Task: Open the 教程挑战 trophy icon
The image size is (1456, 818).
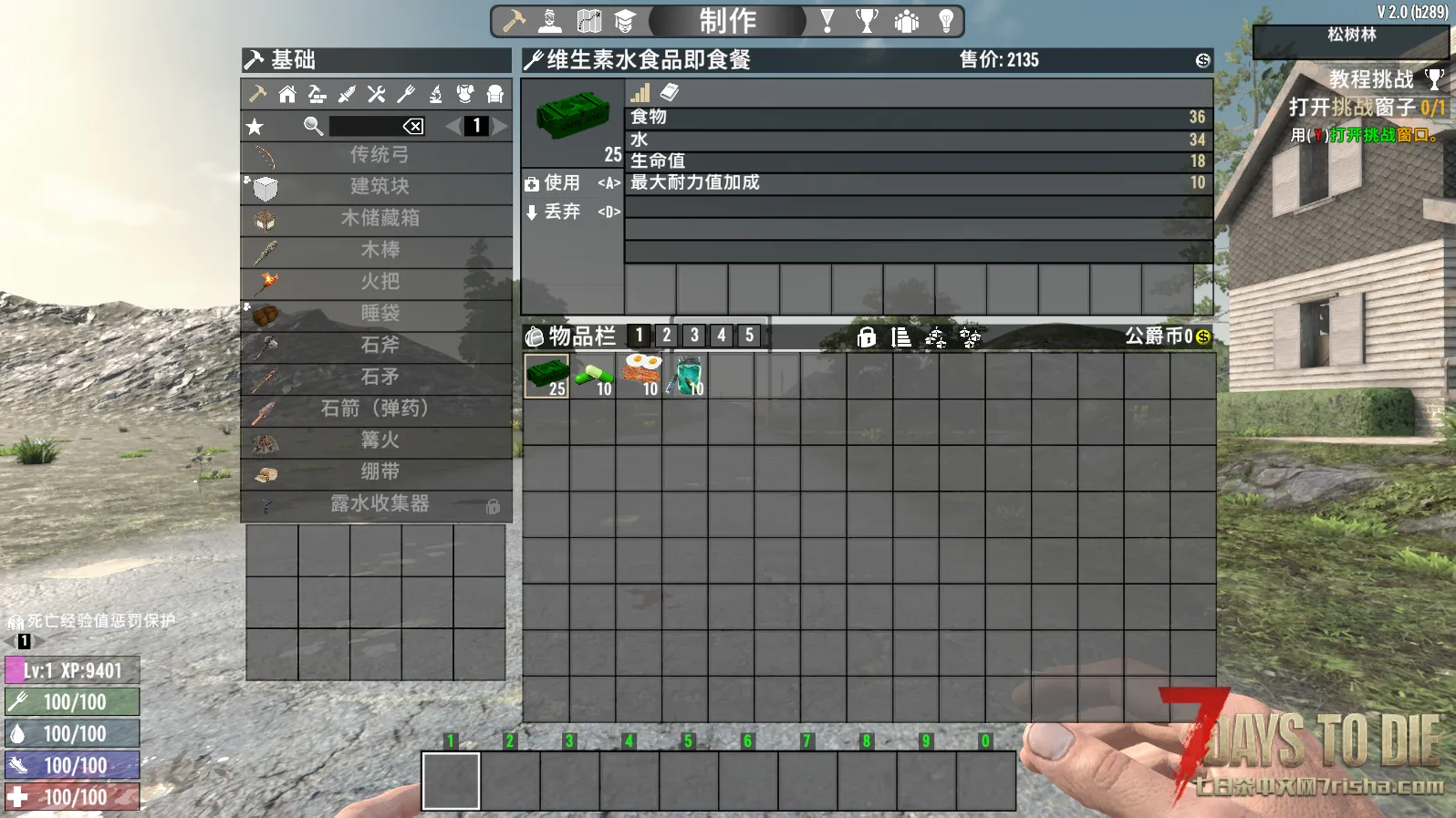Action: [1435, 79]
